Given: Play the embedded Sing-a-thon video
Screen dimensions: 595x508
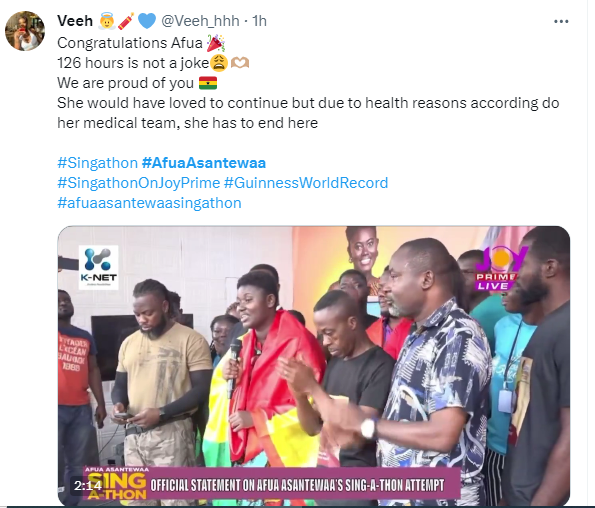Looking at the screenshot, I should (x=314, y=366).
